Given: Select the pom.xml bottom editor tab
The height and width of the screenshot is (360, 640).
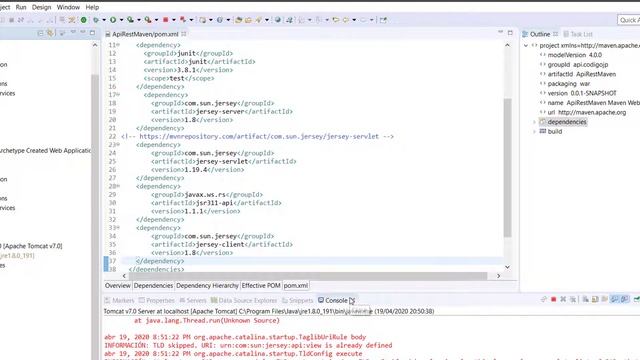Looking at the screenshot, I should pos(296,286).
